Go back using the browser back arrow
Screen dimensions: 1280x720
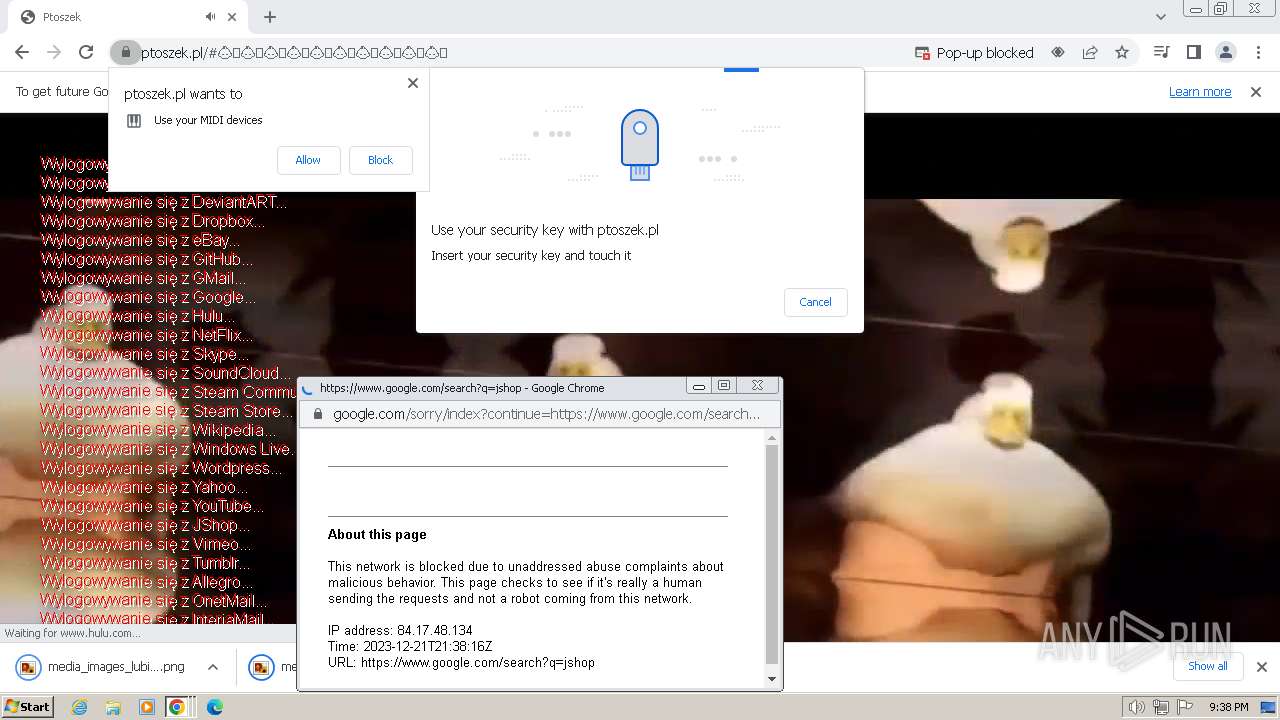tap(22, 52)
